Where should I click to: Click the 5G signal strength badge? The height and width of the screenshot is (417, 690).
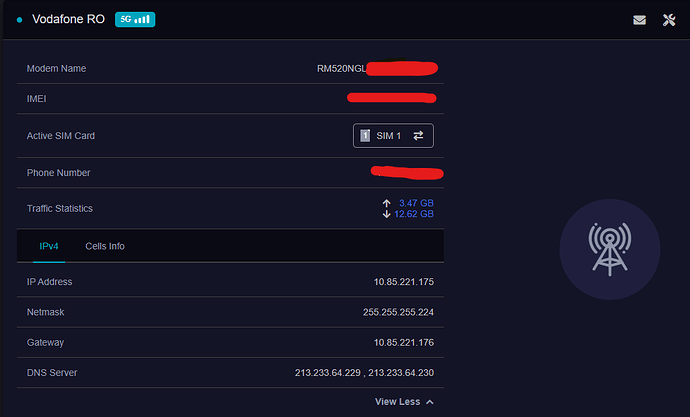coord(135,19)
